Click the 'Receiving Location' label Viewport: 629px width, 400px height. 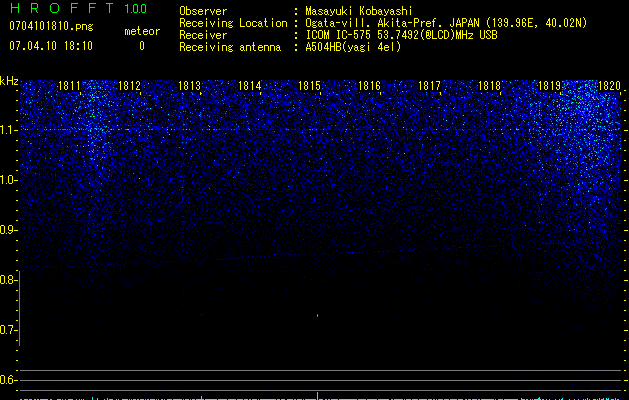click(233, 23)
